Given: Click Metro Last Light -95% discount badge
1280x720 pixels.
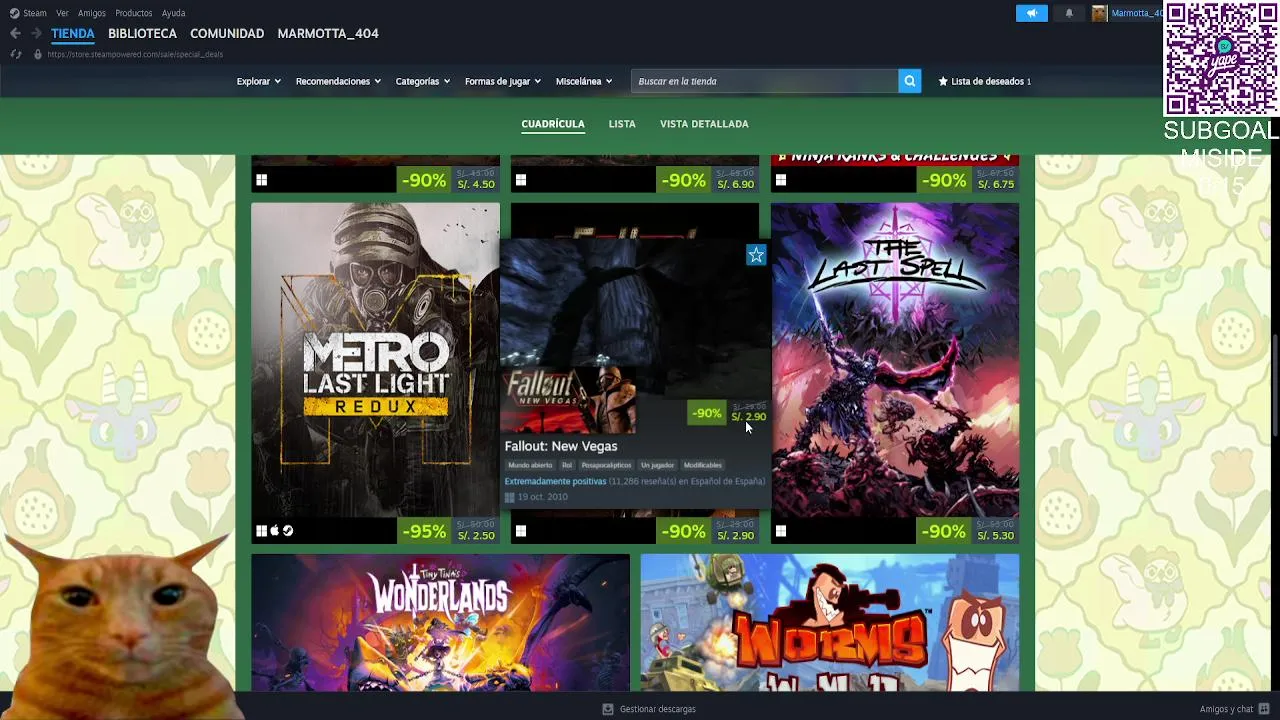Looking at the screenshot, I should click(x=424, y=532).
